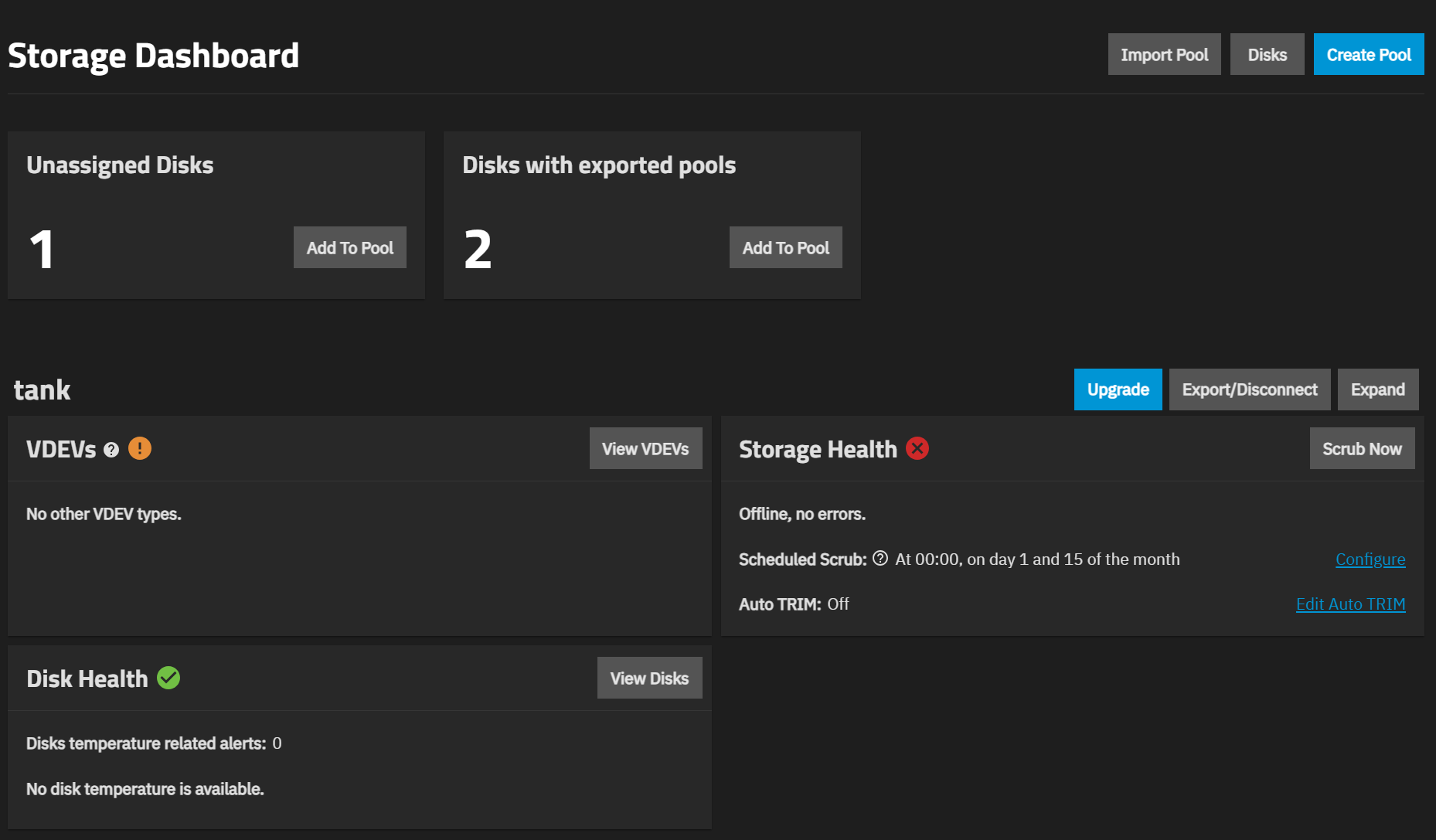Click the Unassigned Disks count number
Screen dimensions: 1436x840
[x=42, y=250]
